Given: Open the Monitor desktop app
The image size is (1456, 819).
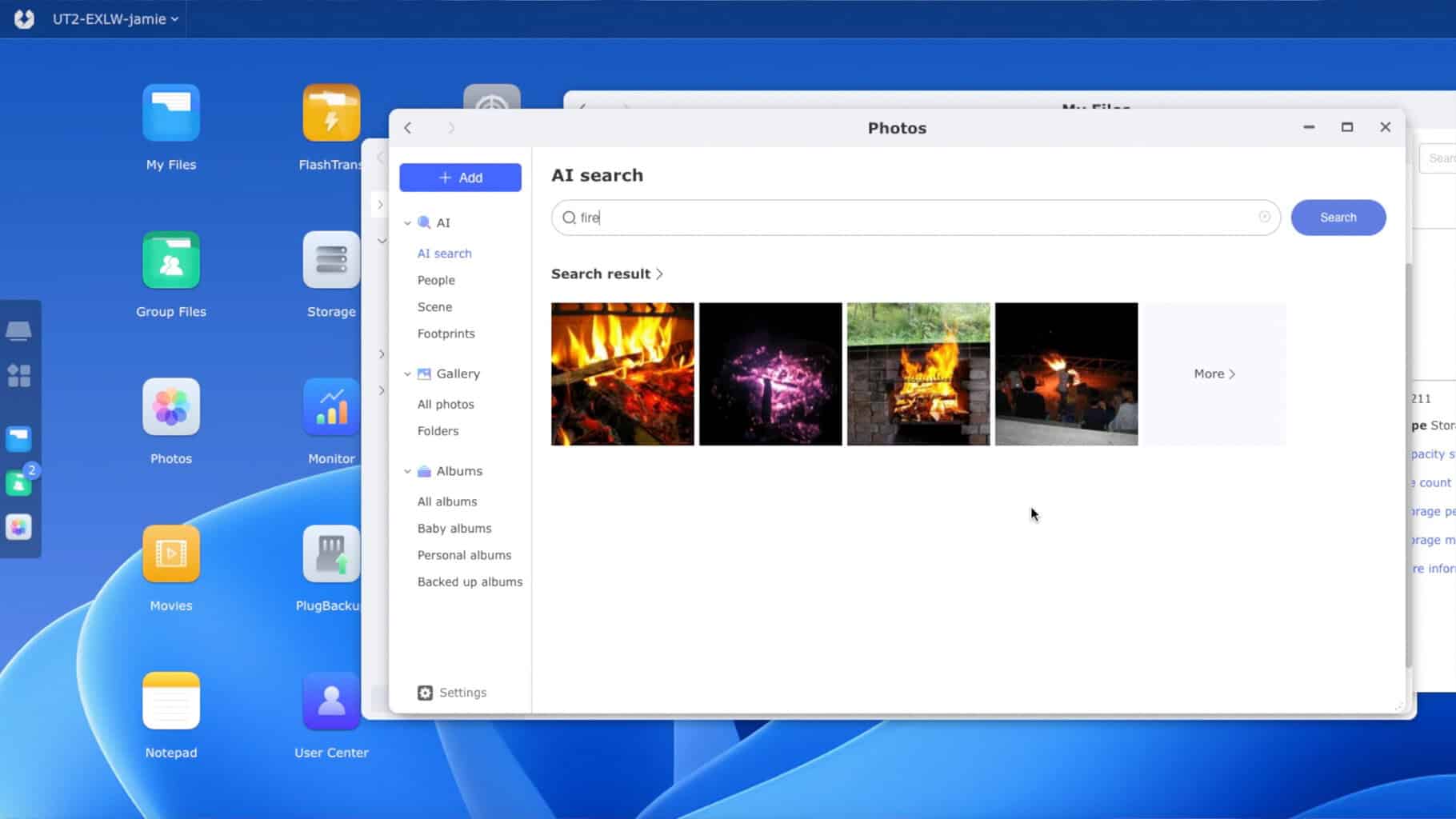Looking at the screenshot, I should tap(331, 407).
